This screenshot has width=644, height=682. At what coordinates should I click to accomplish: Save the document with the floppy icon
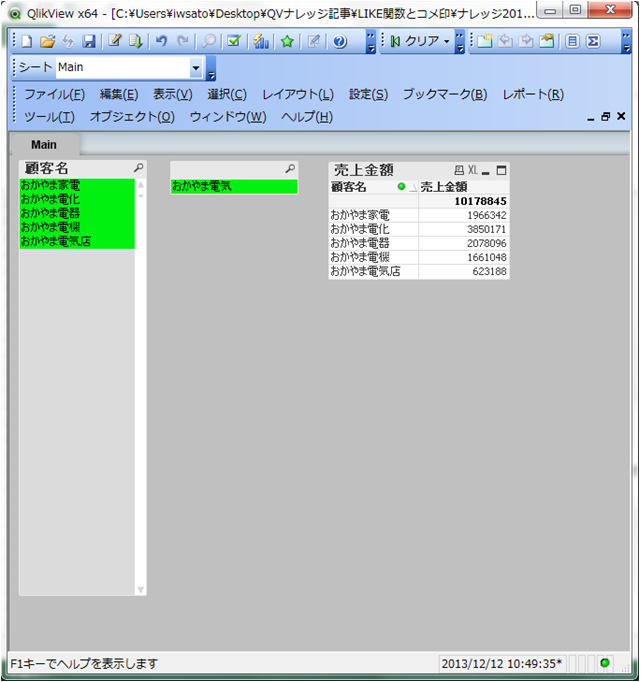pyautogui.click(x=89, y=41)
